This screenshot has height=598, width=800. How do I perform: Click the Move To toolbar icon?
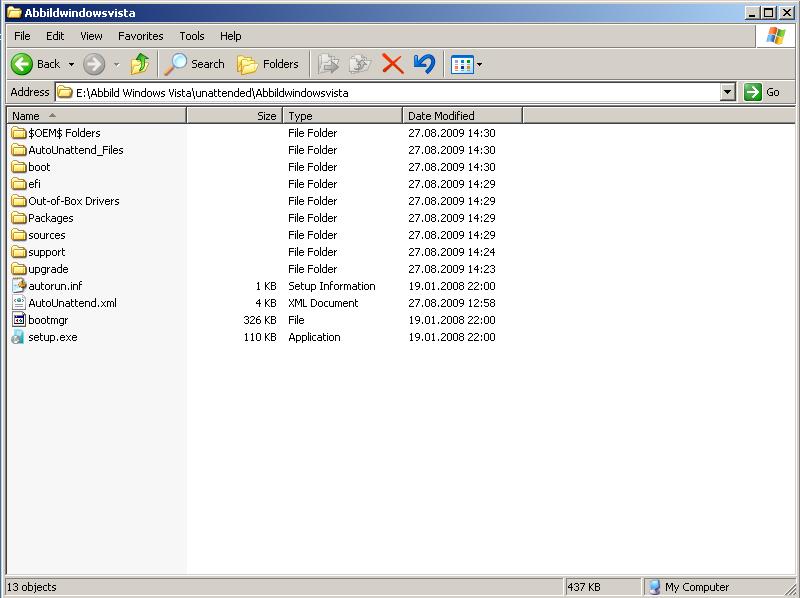(328, 64)
